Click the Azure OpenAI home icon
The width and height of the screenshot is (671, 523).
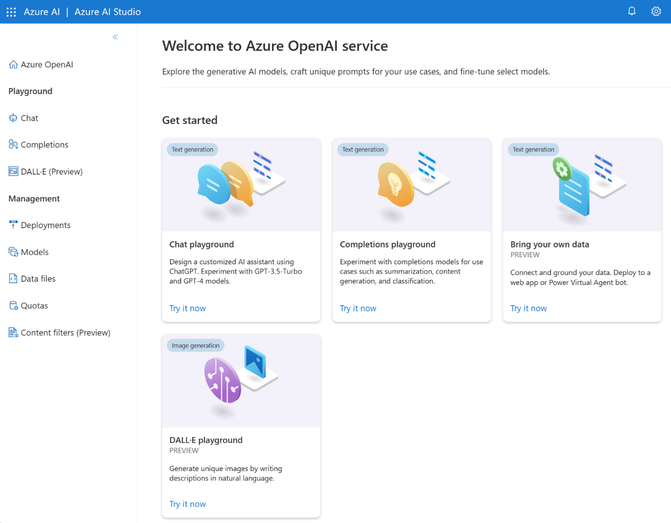pyautogui.click(x=13, y=65)
